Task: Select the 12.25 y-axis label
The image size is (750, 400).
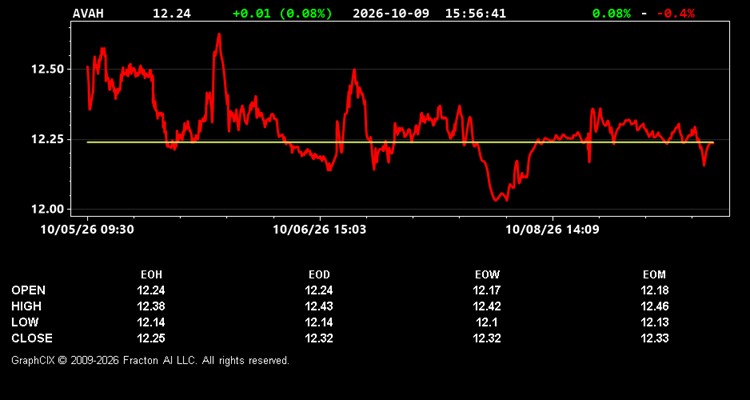Action: 48,139
